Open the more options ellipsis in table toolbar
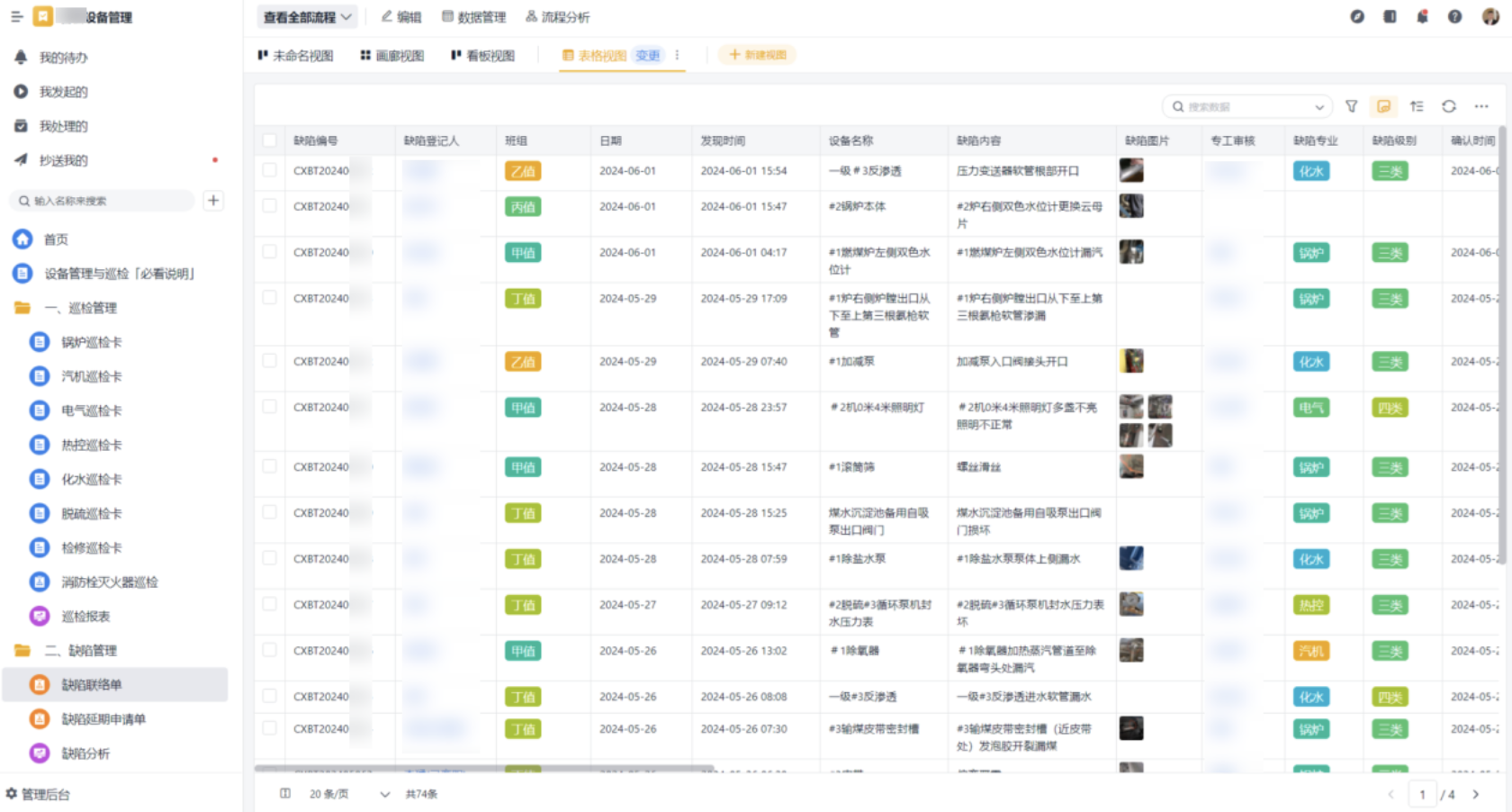1512x812 pixels. point(1480,106)
